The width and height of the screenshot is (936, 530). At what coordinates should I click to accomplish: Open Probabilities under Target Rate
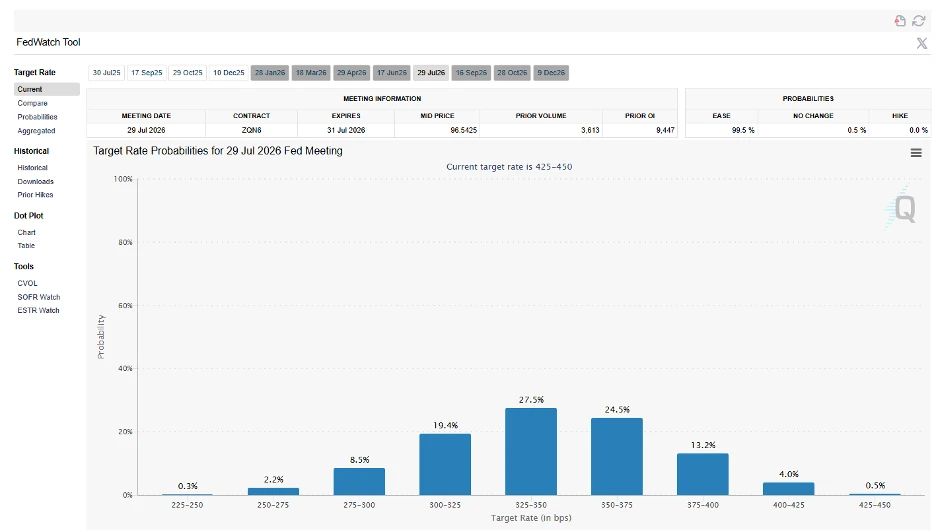click(x=37, y=117)
